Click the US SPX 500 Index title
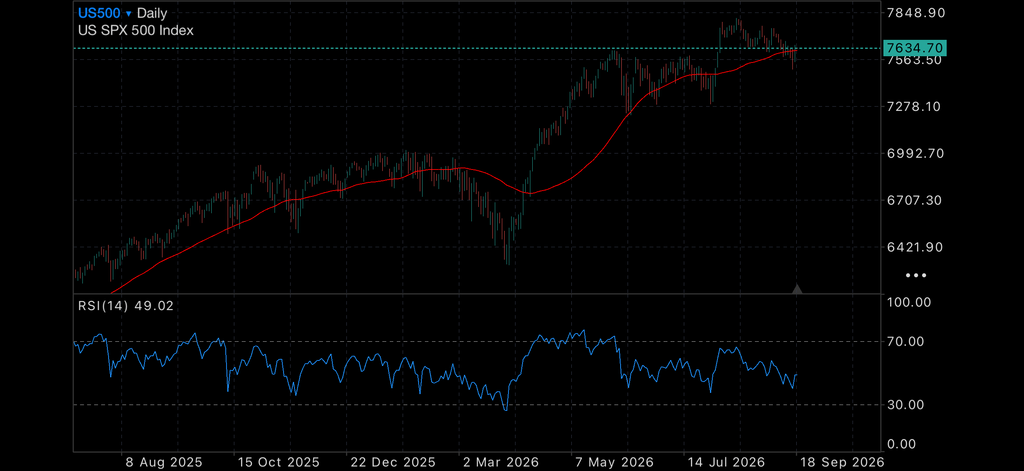 (x=136, y=30)
